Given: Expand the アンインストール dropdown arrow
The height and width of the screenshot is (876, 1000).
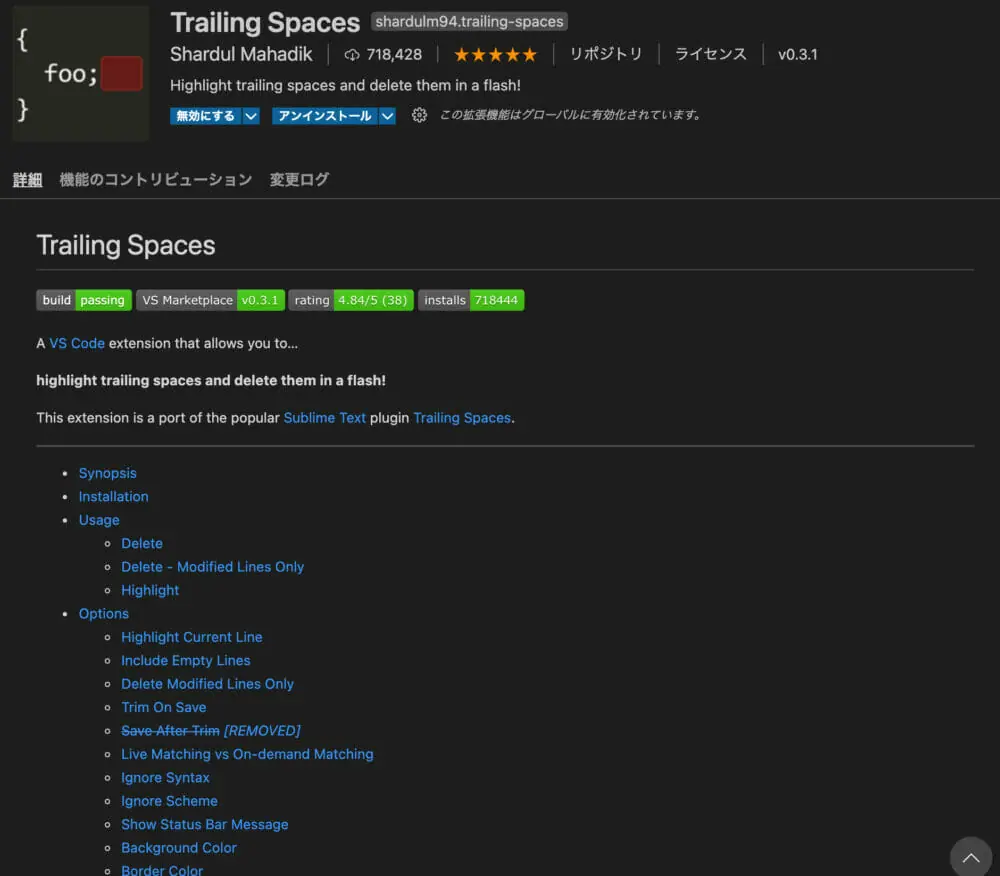Looking at the screenshot, I should click(x=388, y=116).
